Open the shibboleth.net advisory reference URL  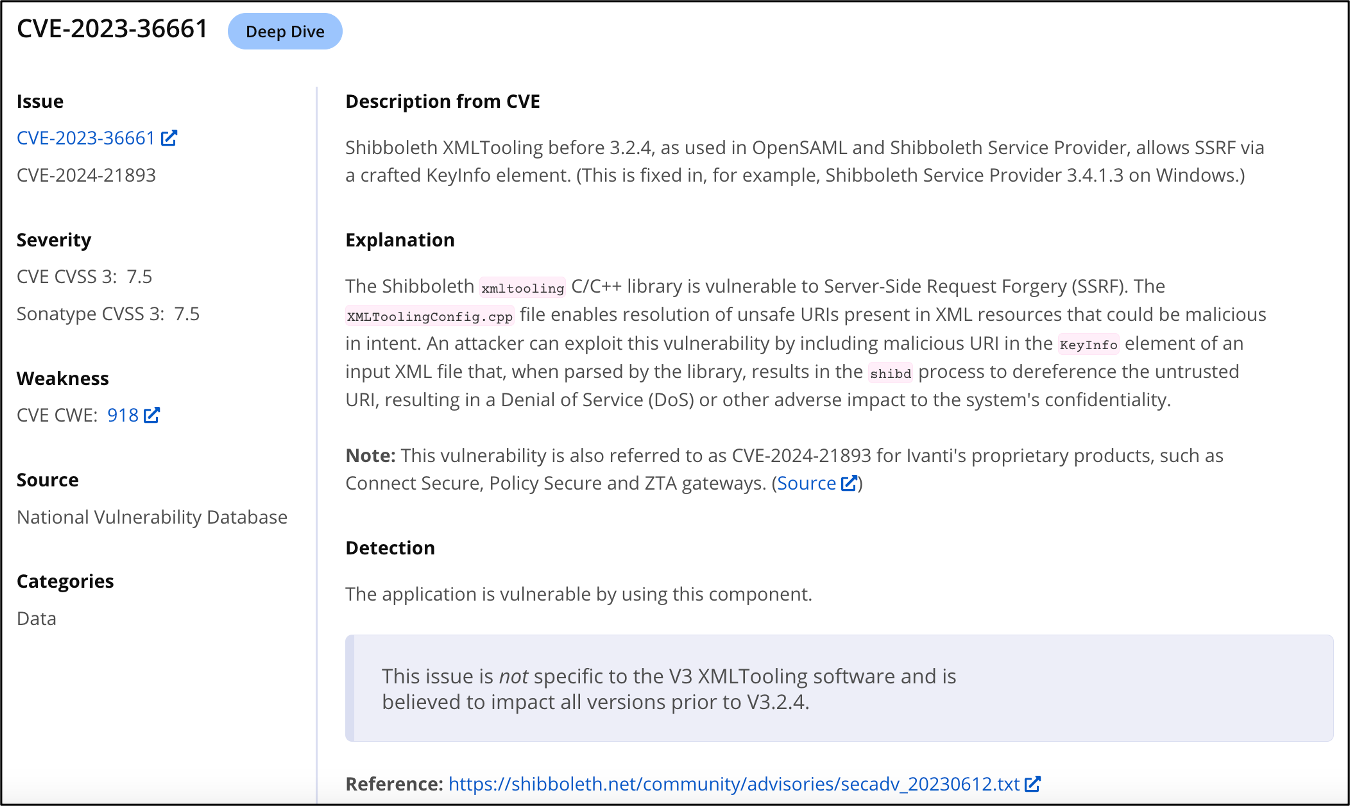(735, 784)
